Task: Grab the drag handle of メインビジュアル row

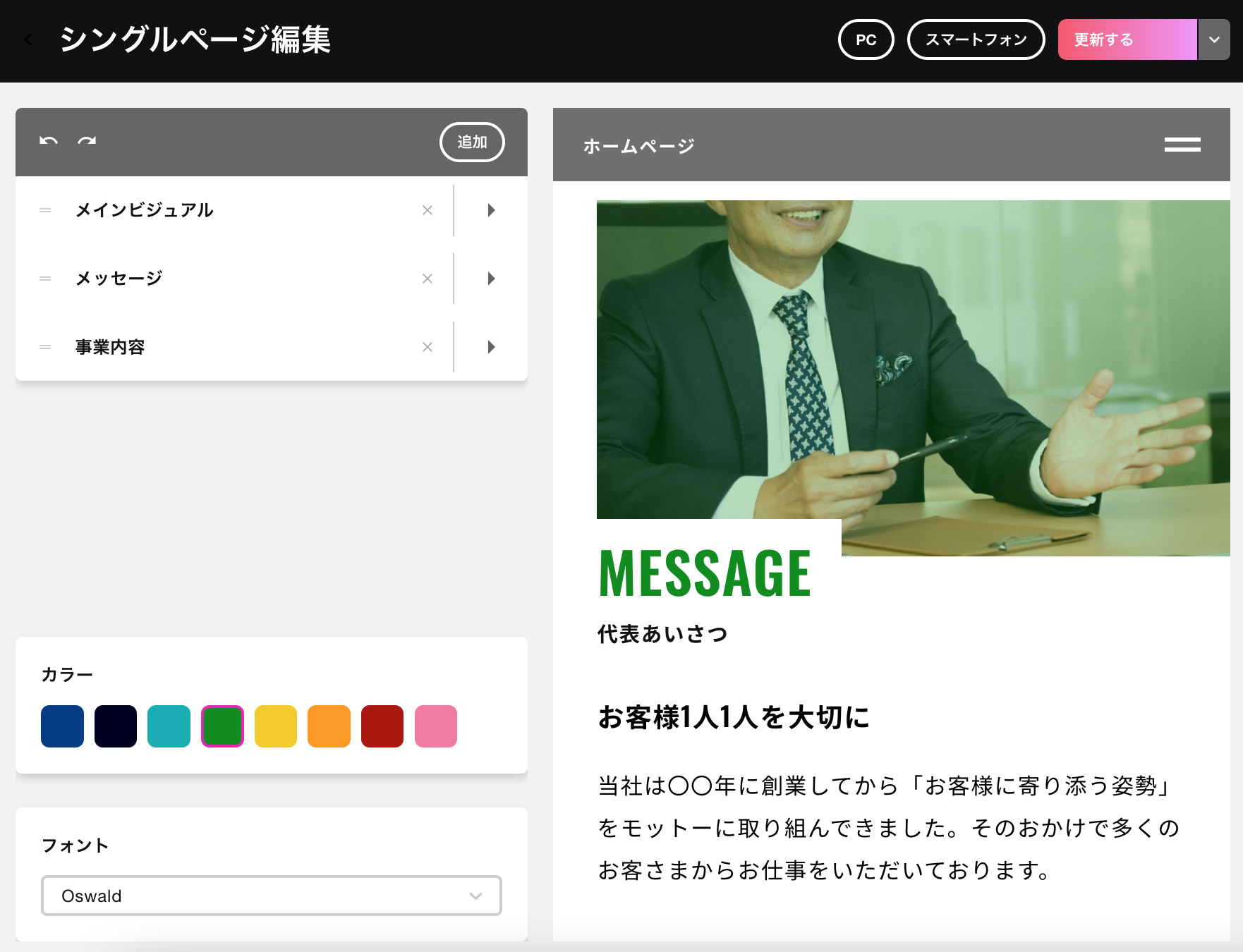Action: pyautogui.click(x=45, y=210)
